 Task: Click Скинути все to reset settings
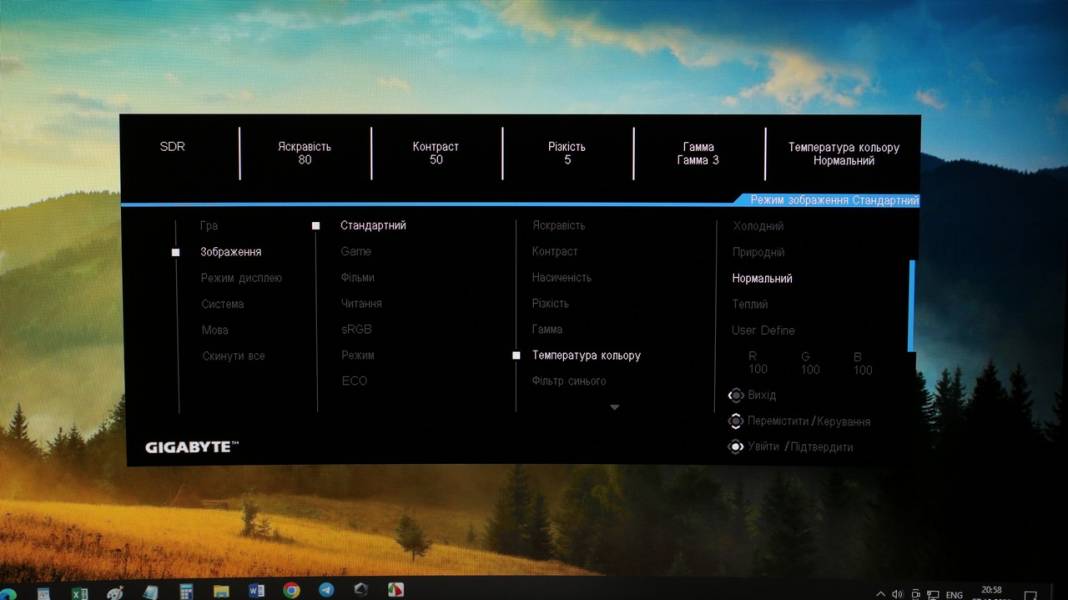click(x=233, y=356)
